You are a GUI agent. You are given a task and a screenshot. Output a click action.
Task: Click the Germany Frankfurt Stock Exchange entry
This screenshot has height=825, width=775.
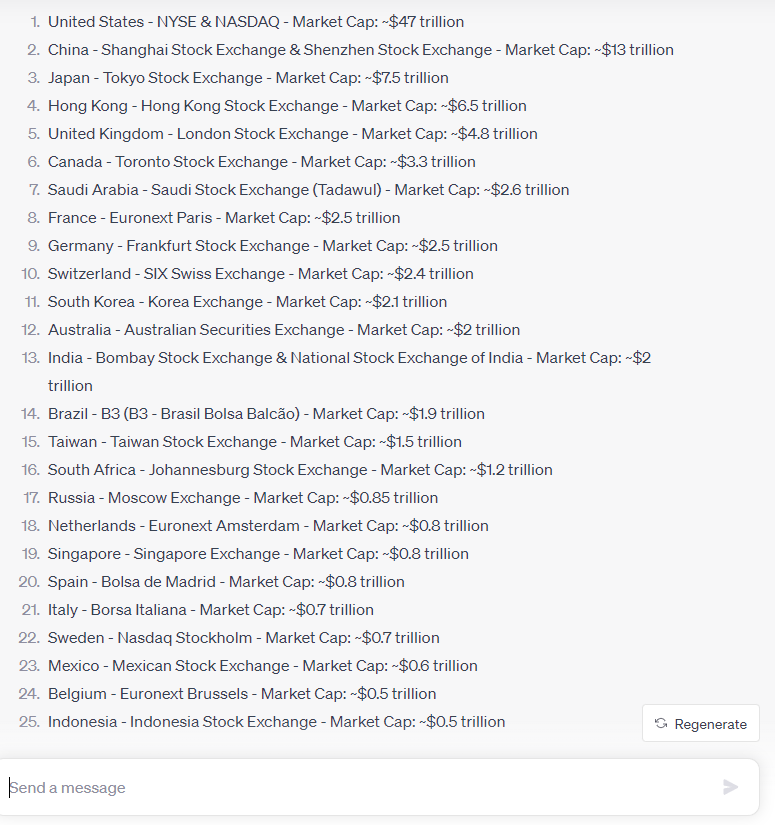272,246
